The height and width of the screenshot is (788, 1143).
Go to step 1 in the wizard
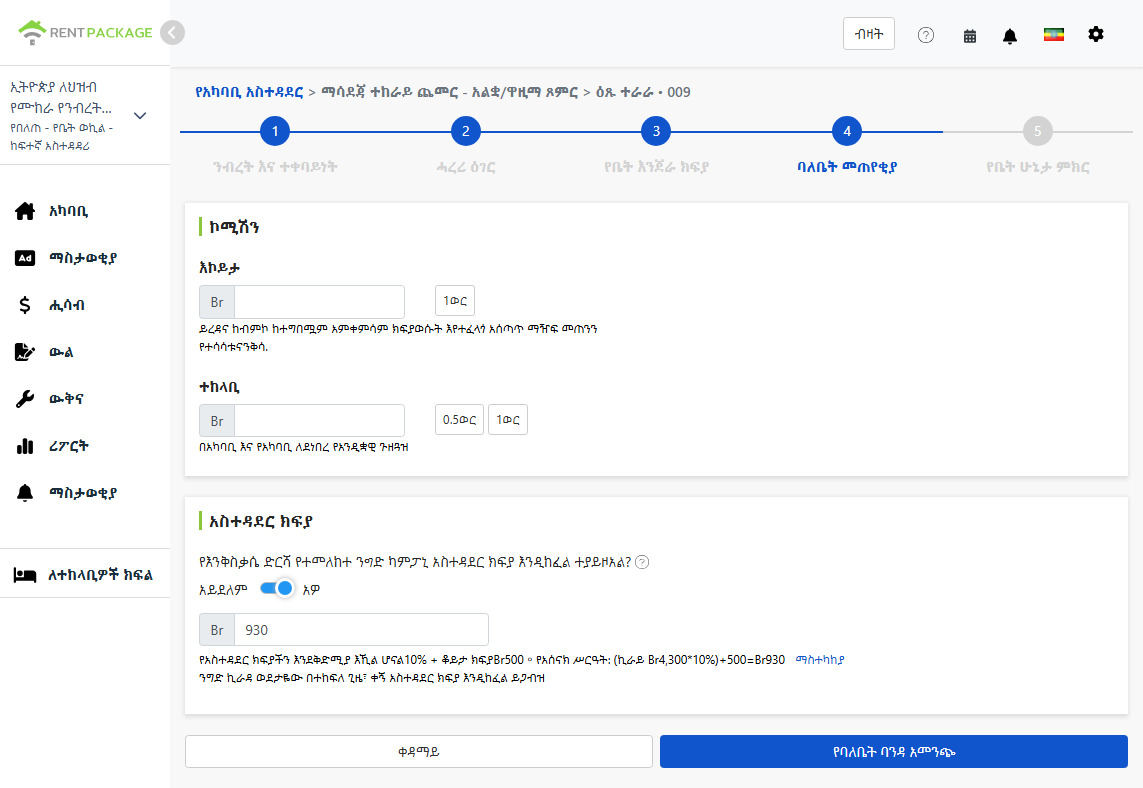pos(275,131)
